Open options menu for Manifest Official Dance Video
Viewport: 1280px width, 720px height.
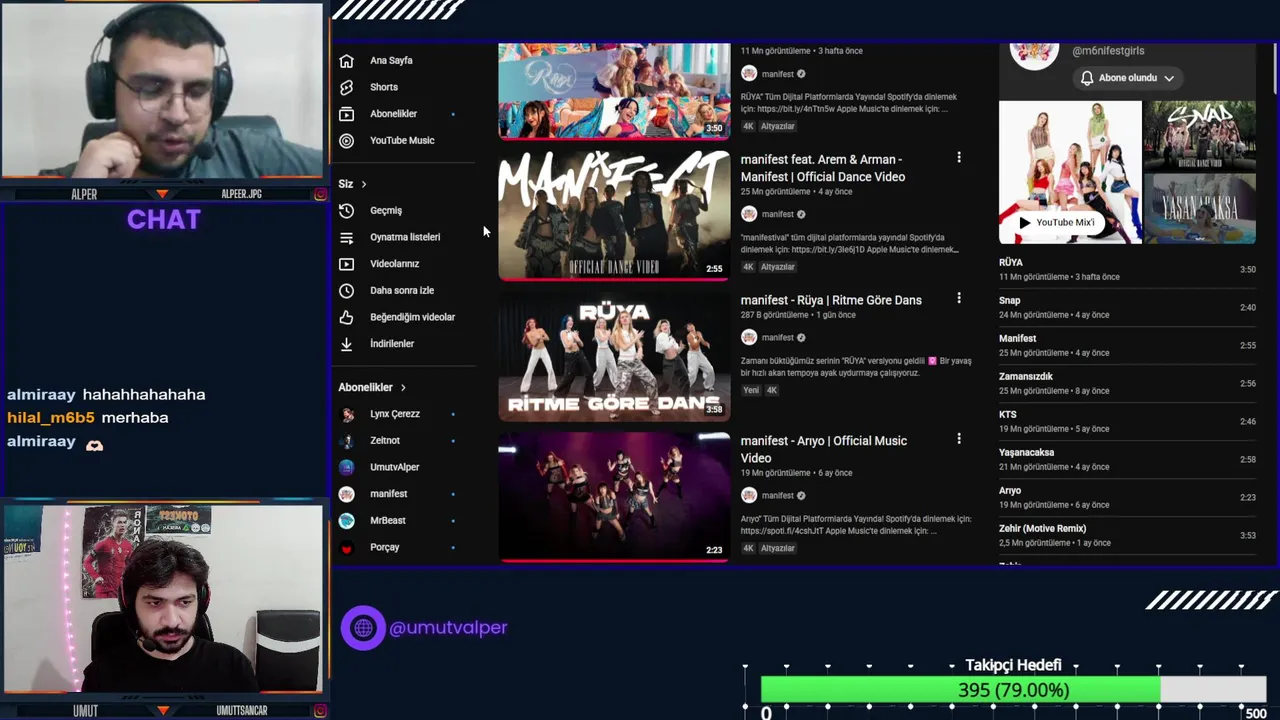click(958, 158)
